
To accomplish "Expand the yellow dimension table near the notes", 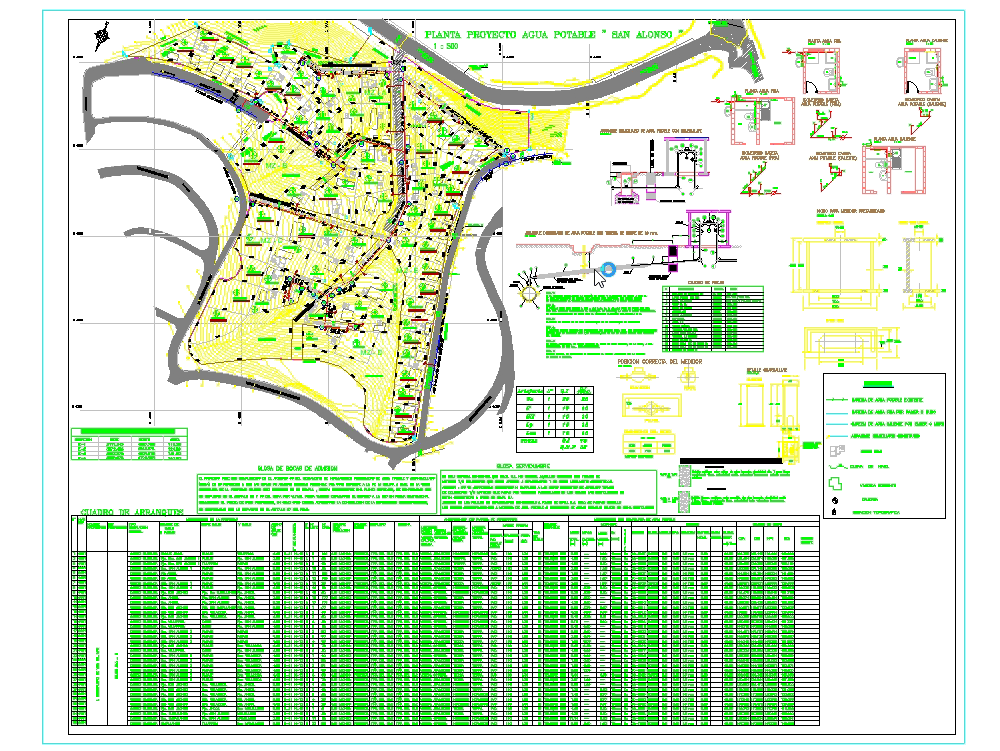I will pos(649,443).
